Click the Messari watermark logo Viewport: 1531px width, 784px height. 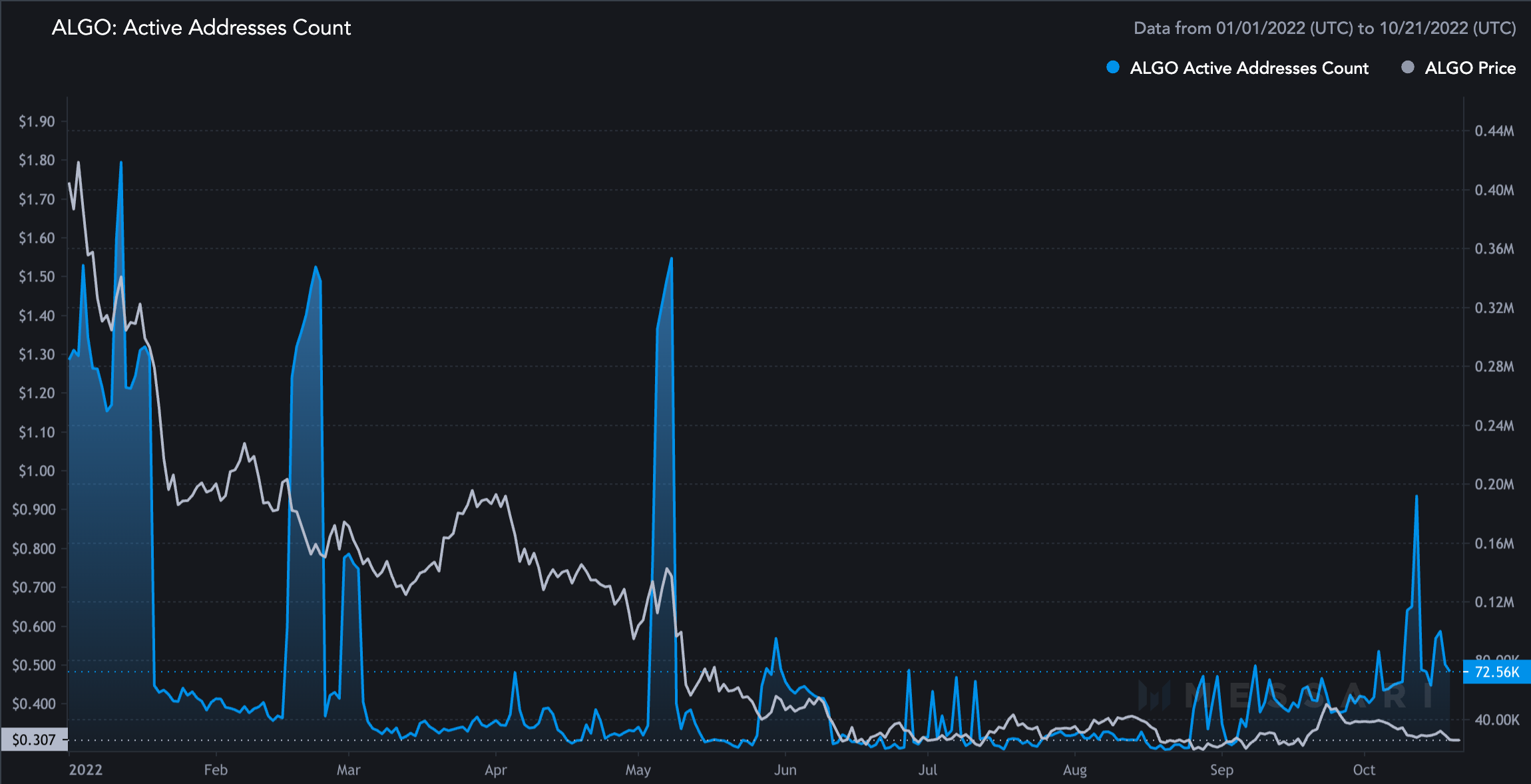1154,695
